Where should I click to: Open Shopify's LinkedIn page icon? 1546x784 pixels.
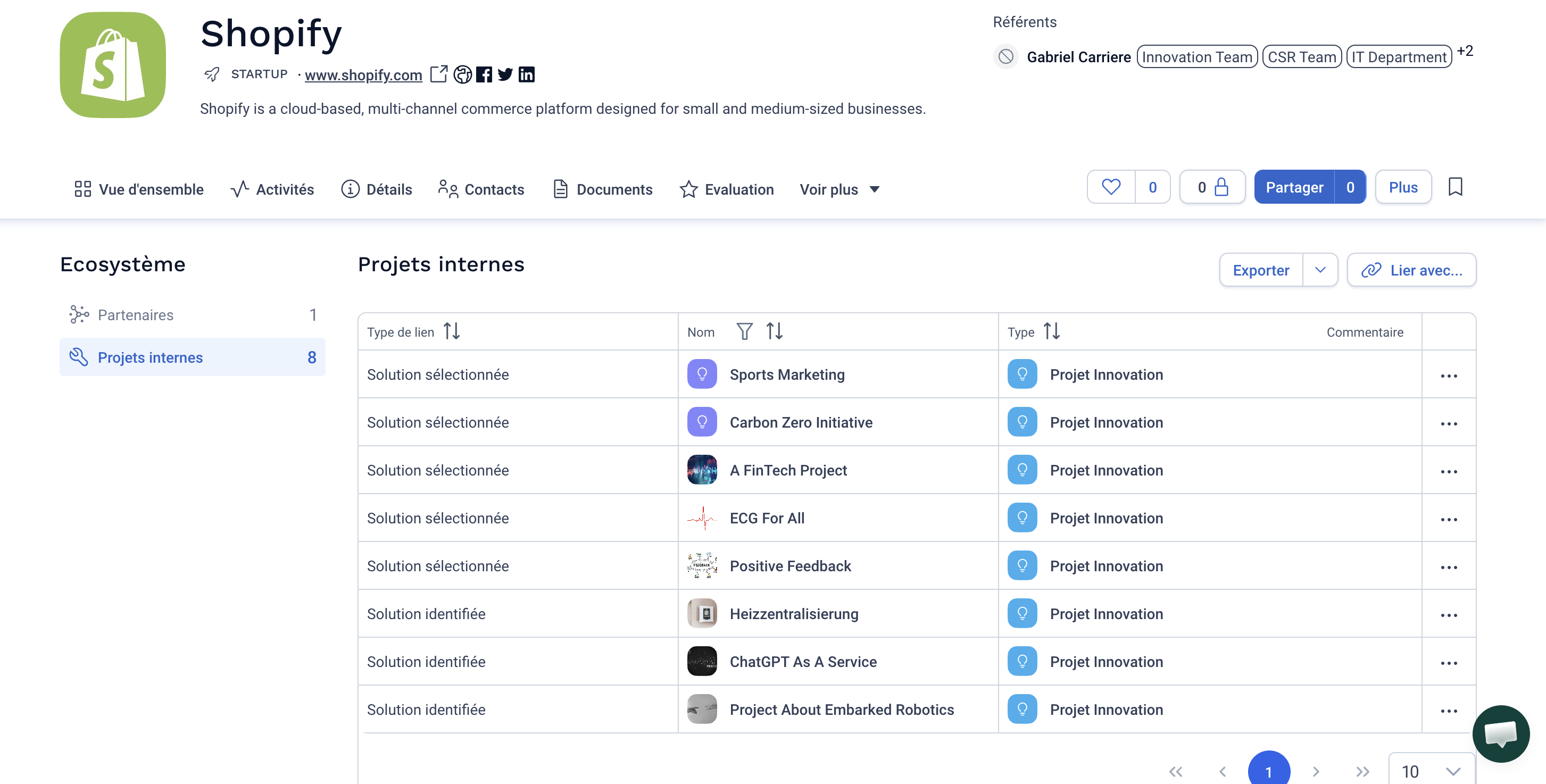[x=526, y=74]
